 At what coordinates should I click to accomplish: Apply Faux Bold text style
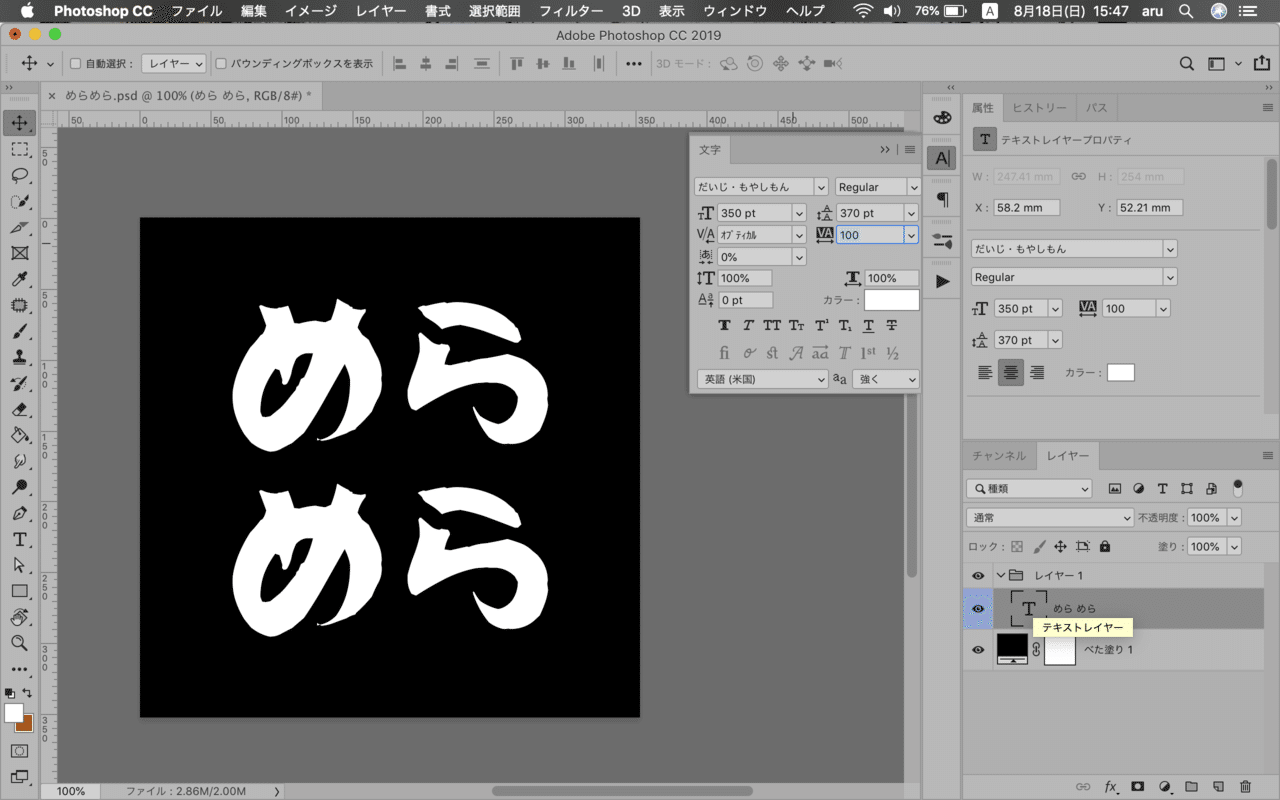point(724,326)
